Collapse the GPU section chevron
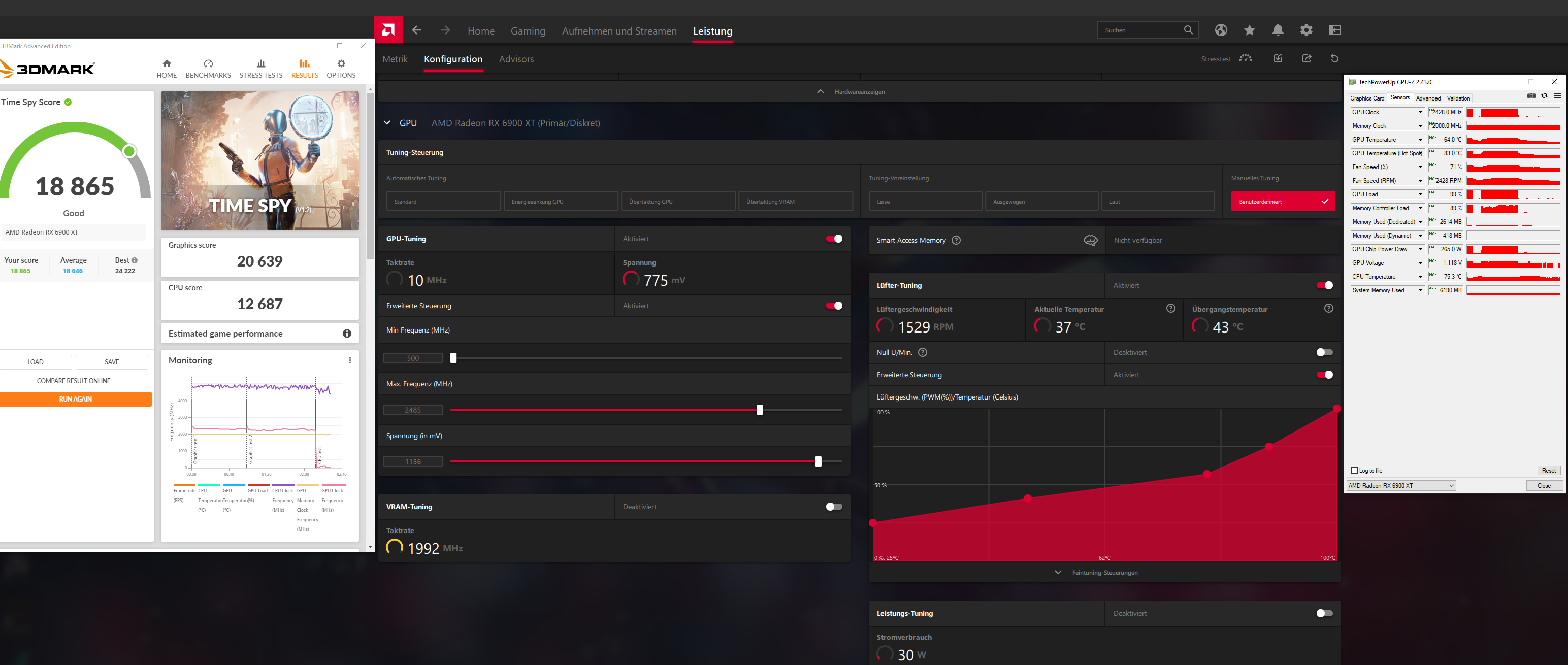Image resolution: width=1568 pixels, height=665 pixels. (x=386, y=123)
